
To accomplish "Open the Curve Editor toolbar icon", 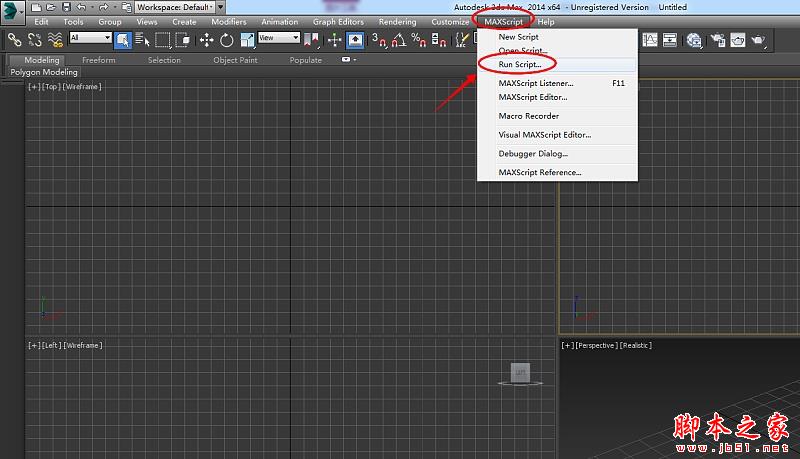I will pos(650,40).
